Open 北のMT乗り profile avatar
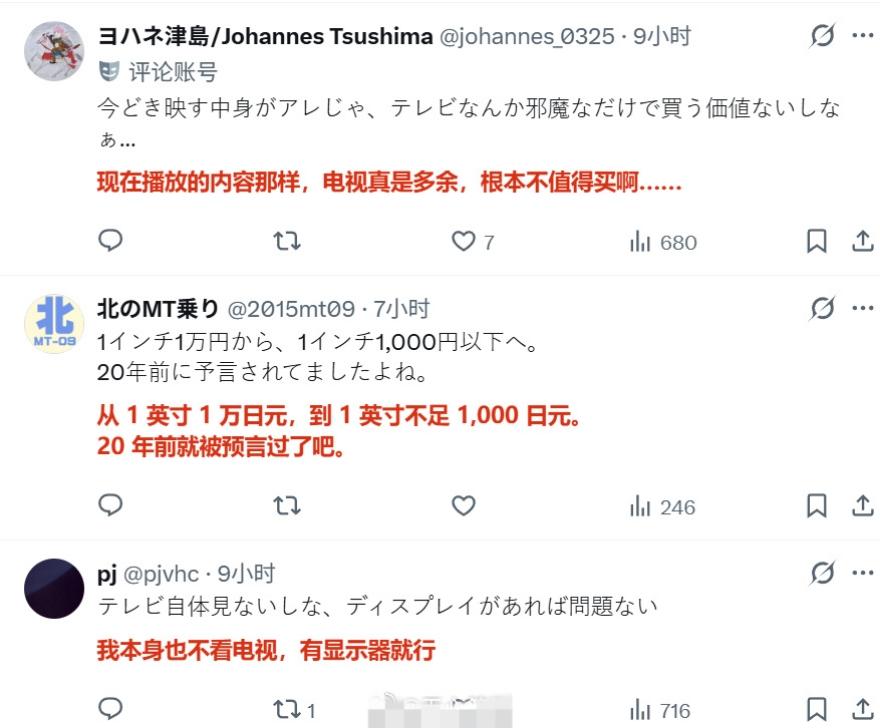The height and width of the screenshot is (728, 880). coord(54,324)
